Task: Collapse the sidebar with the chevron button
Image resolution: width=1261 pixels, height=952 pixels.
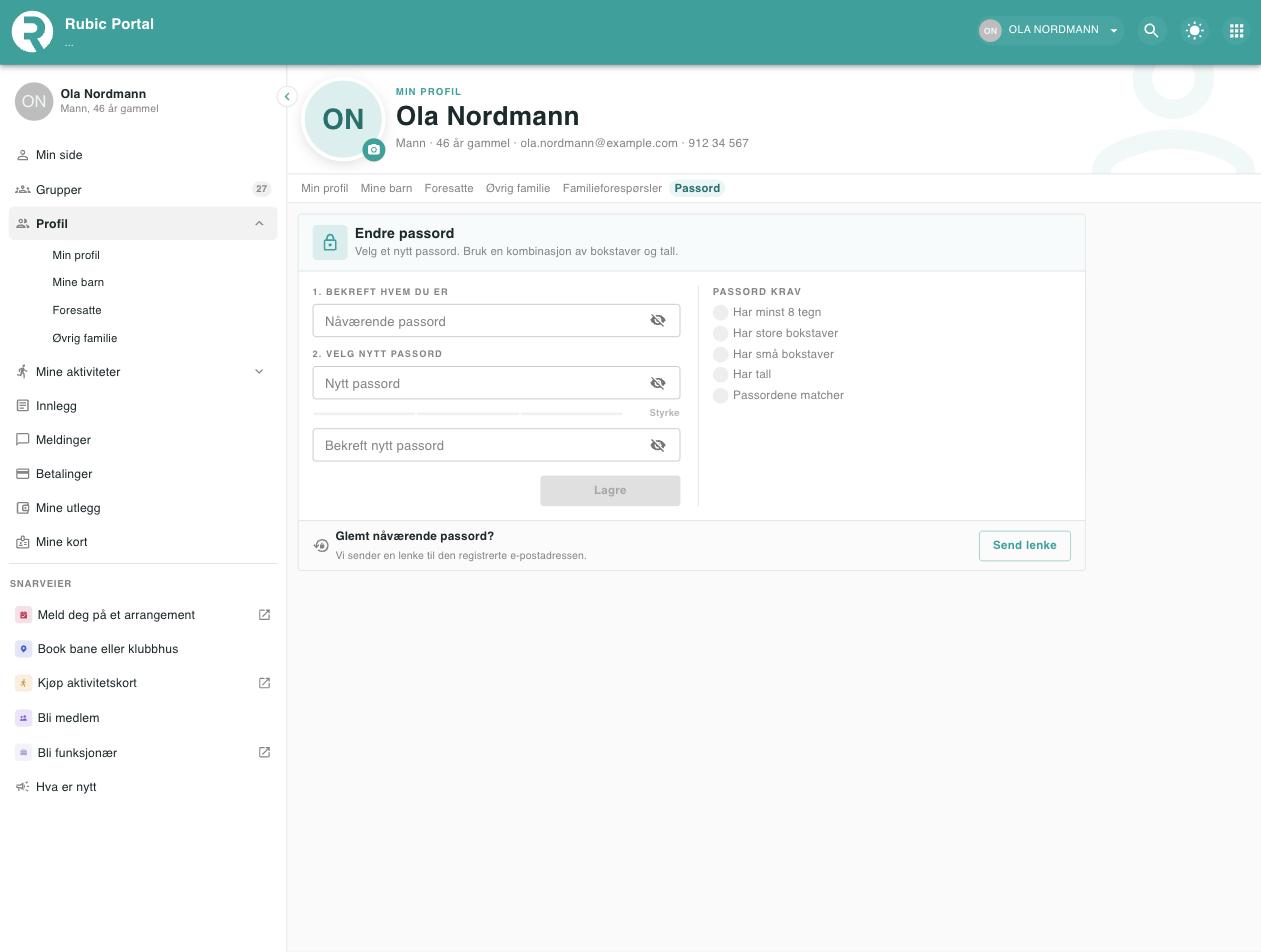Action: 287,97
